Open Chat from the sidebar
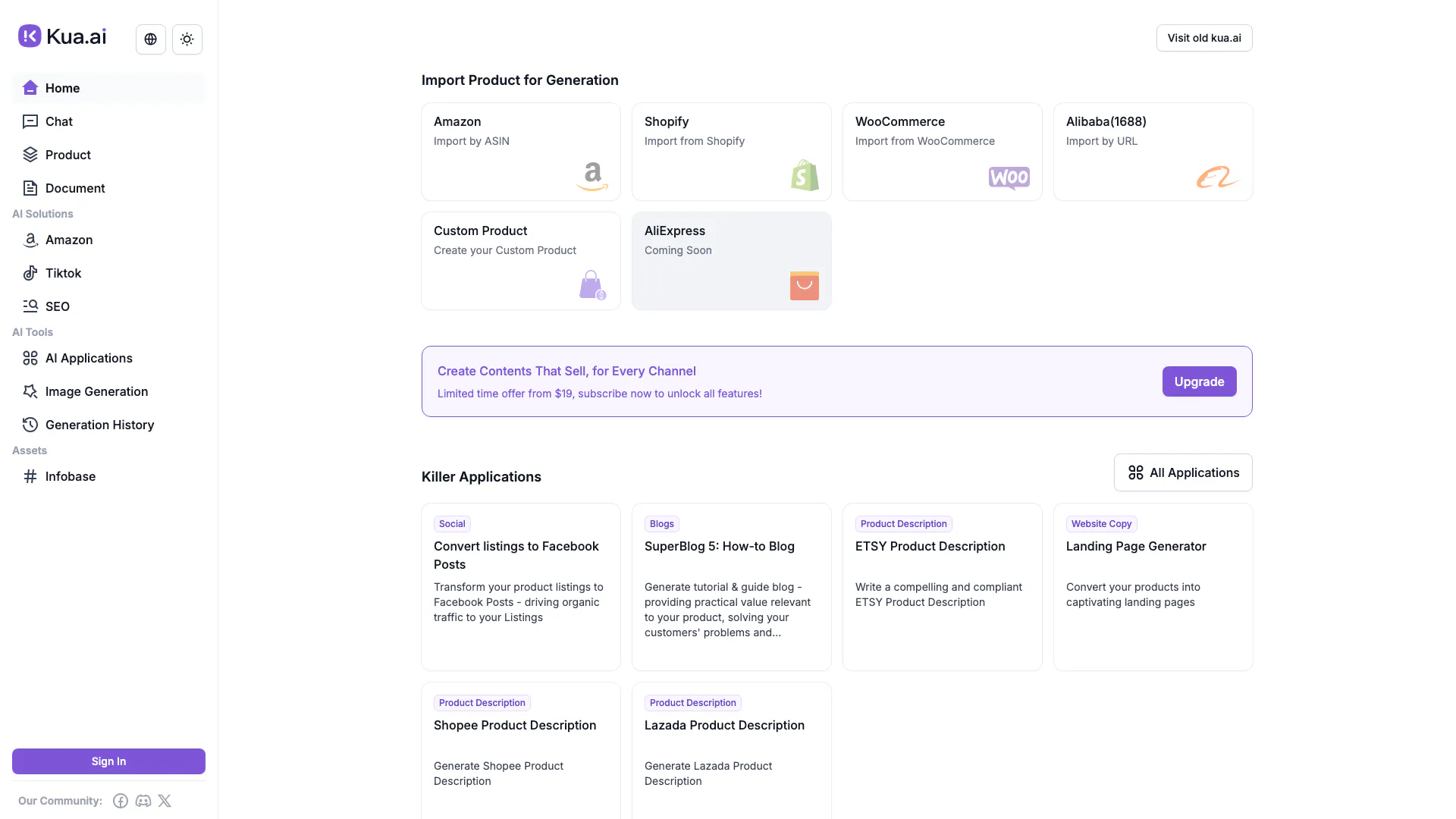The height and width of the screenshot is (819, 1456). [59, 121]
